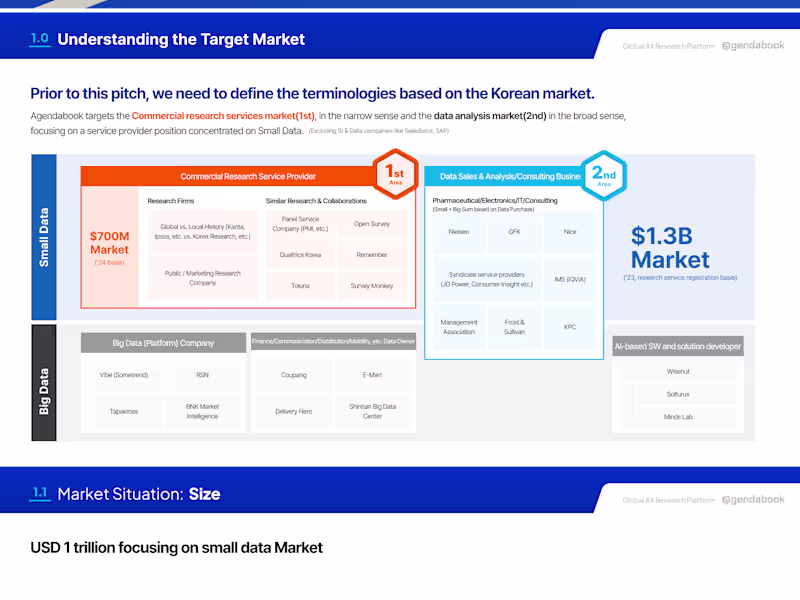Click the 'GFK' cell
This screenshot has height=600, width=800.
(x=514, y=232)
